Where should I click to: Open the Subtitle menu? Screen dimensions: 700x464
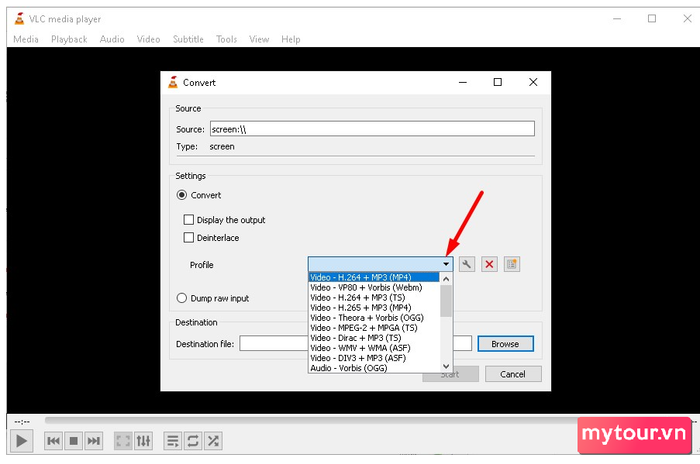pyautogui.click(x=187, y=39)
